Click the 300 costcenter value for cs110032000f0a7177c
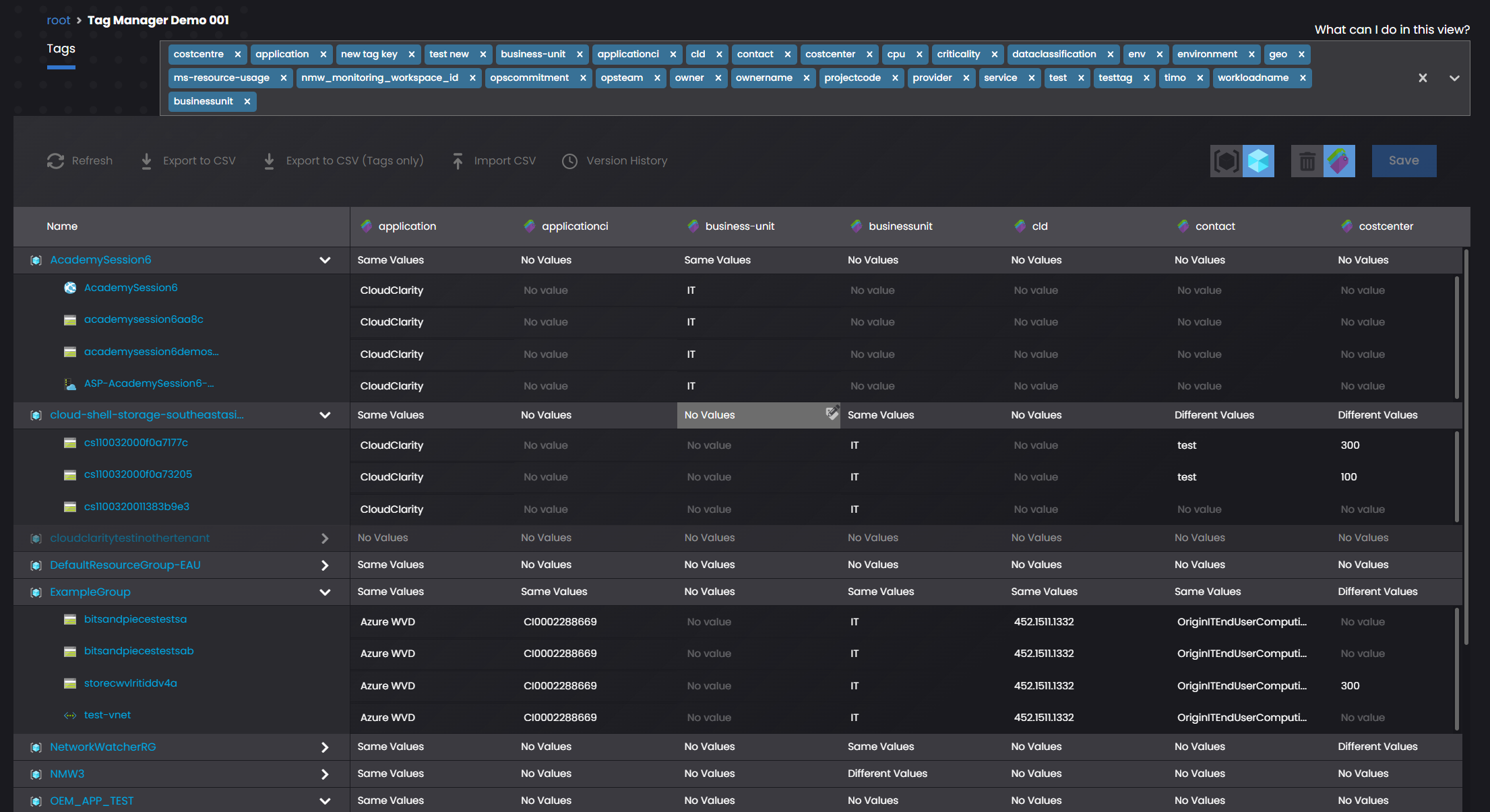Image resolution: width=1490 pixels, height=812 pixels. tap(1350, 445)
